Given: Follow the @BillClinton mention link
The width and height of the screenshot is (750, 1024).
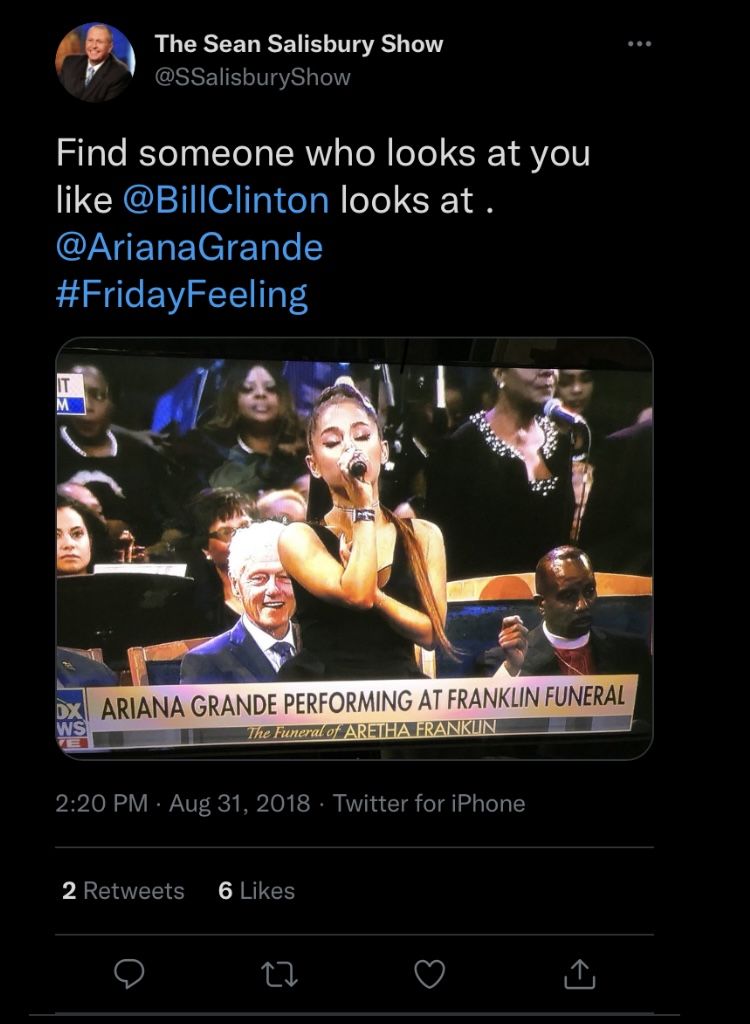Looking at the screenshot, I should pyautogui.click(x=226, y=200).
